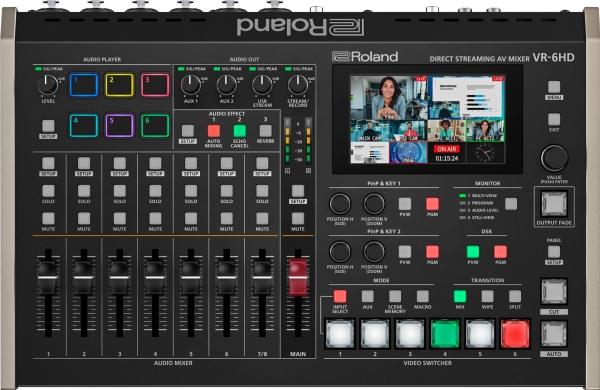Grab the channel 7/8 fader
The height and width of the screenshot is (390, 600).
(262, 277)
